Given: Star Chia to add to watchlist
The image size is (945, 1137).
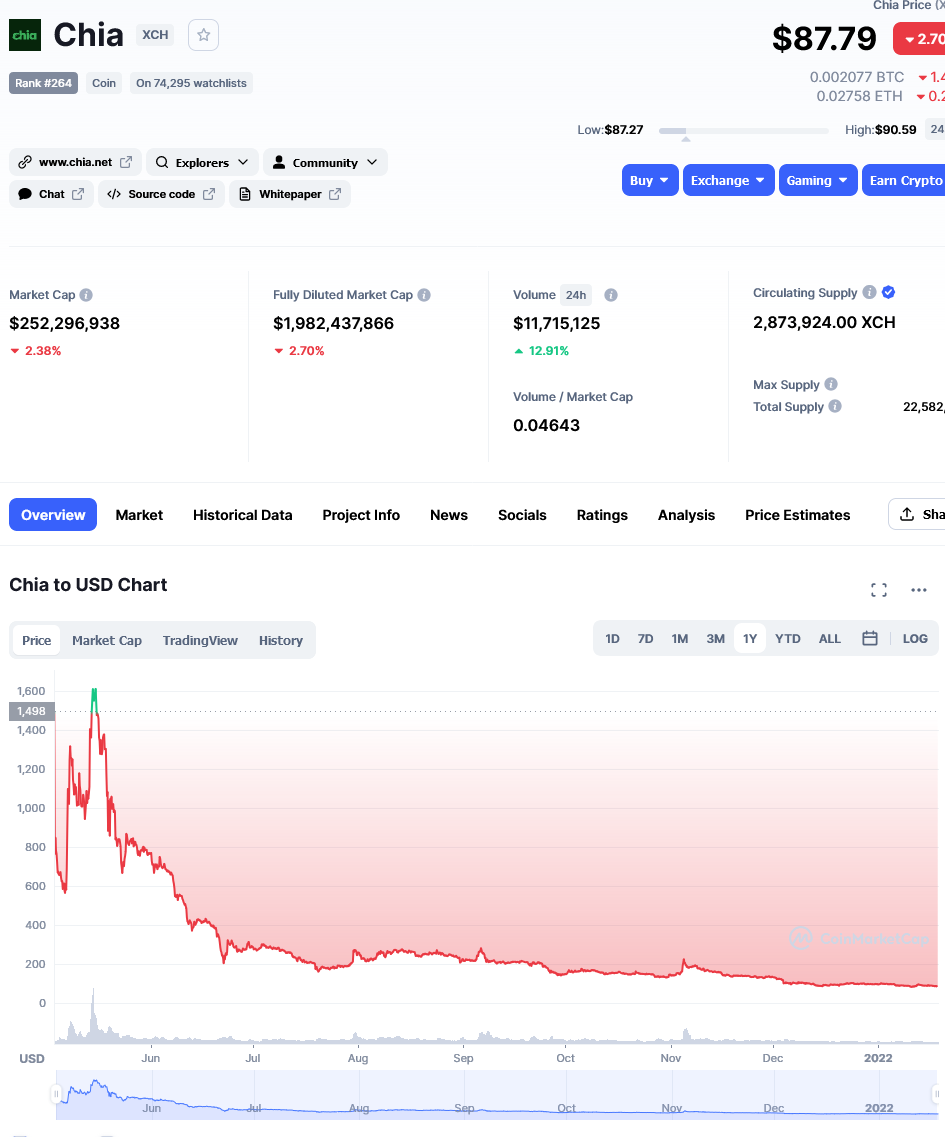Looking at the screenshot, I should click(x=203, y=35).
